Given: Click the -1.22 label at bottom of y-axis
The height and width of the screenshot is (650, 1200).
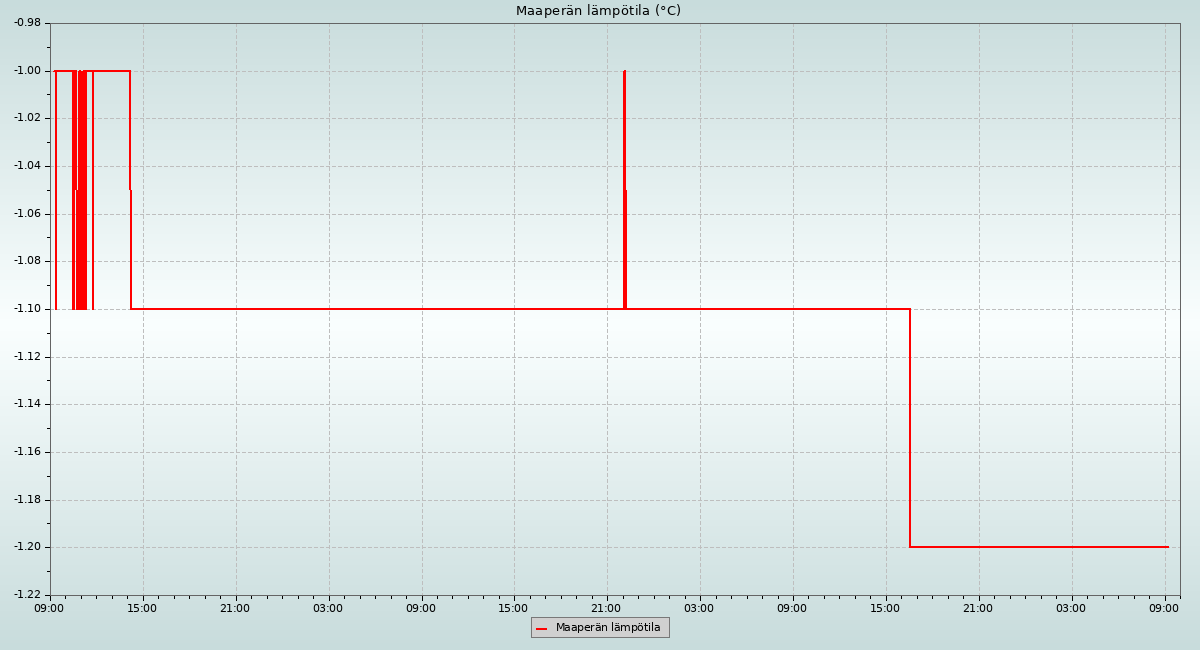Looking at the screenshot, I should click(27, 595).
